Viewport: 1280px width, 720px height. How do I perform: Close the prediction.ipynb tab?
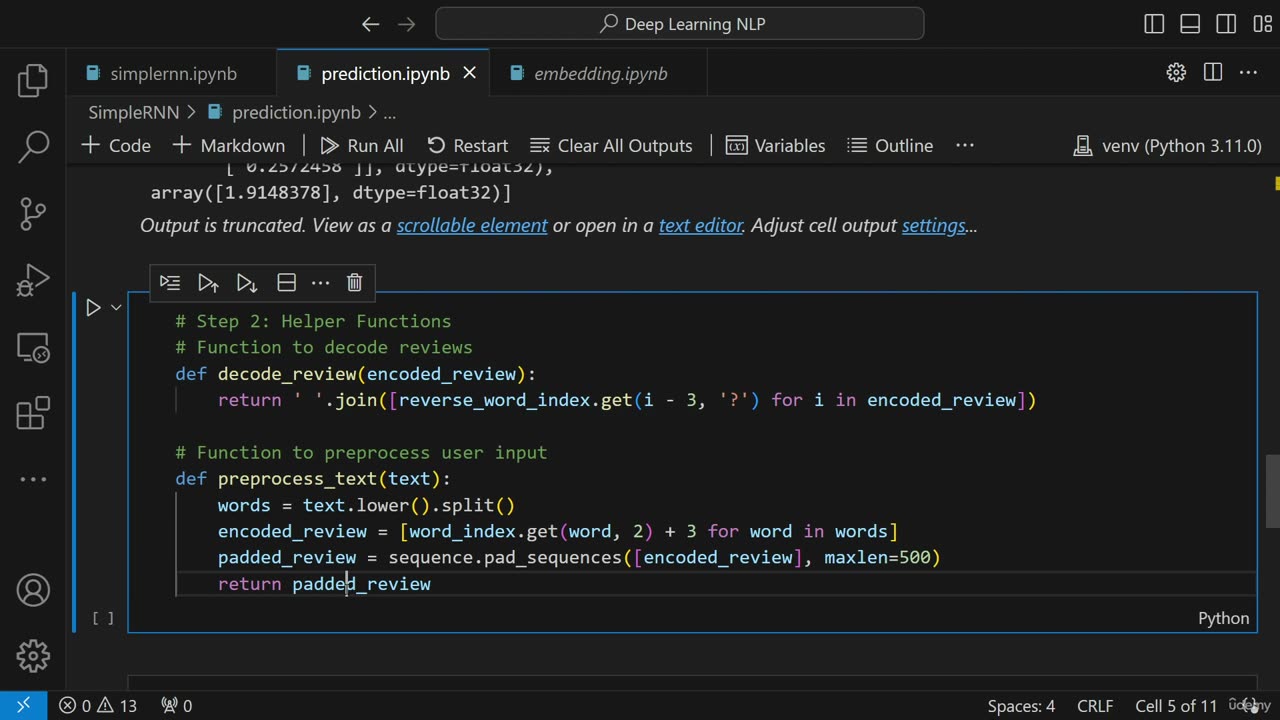pos(469,73)
